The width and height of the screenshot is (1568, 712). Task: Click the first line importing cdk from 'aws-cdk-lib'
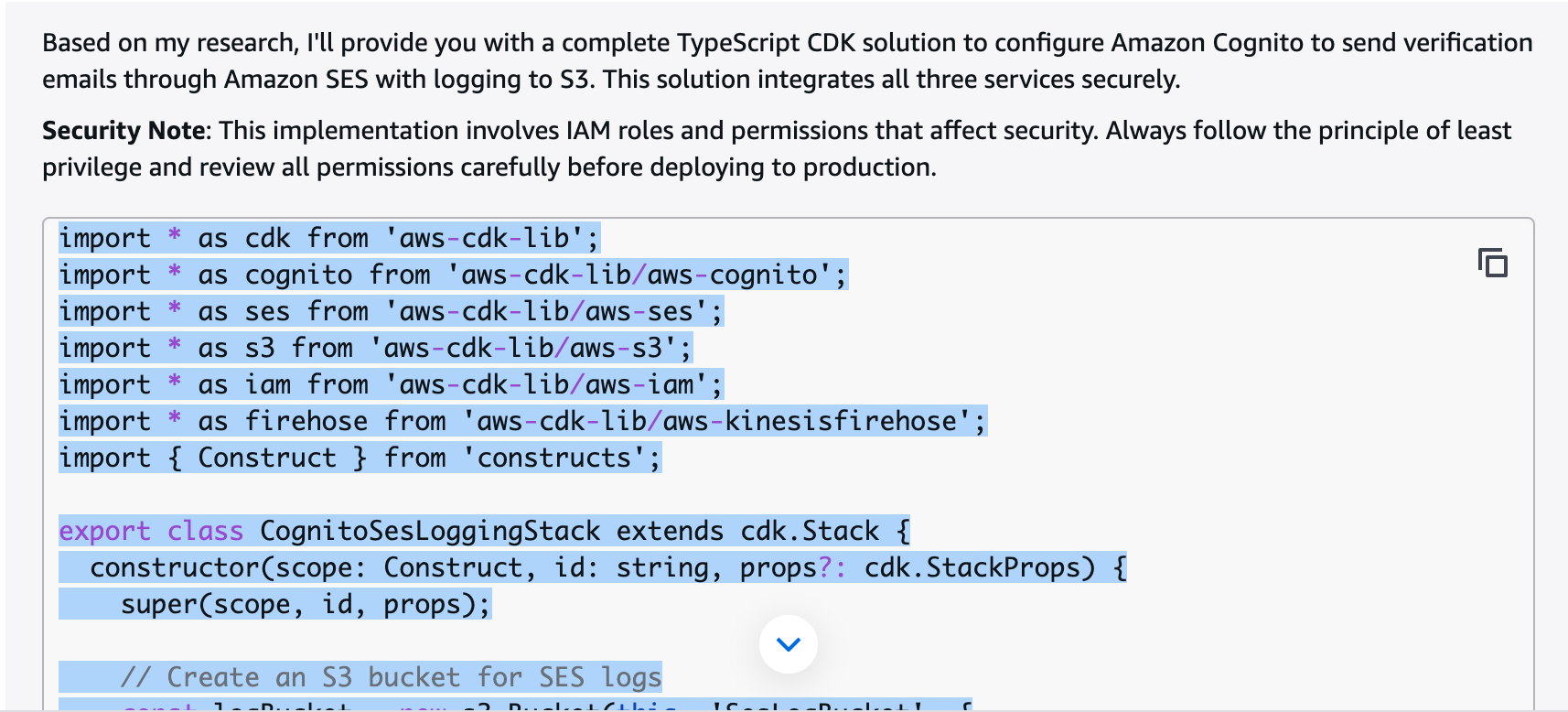pos(329,238)
